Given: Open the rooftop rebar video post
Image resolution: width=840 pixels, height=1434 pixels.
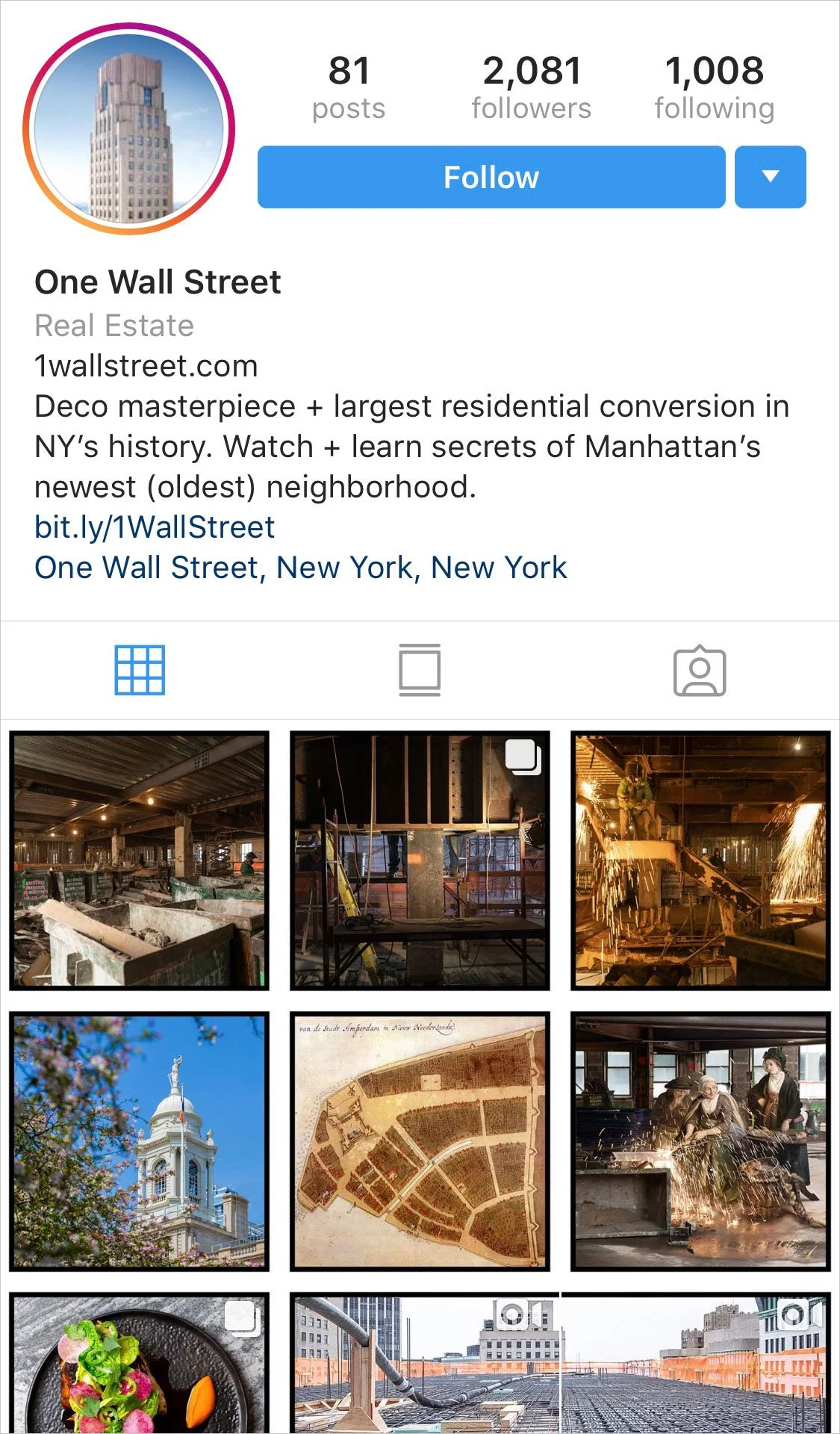Looking at the screenshot, I should tap(696, 1363).
